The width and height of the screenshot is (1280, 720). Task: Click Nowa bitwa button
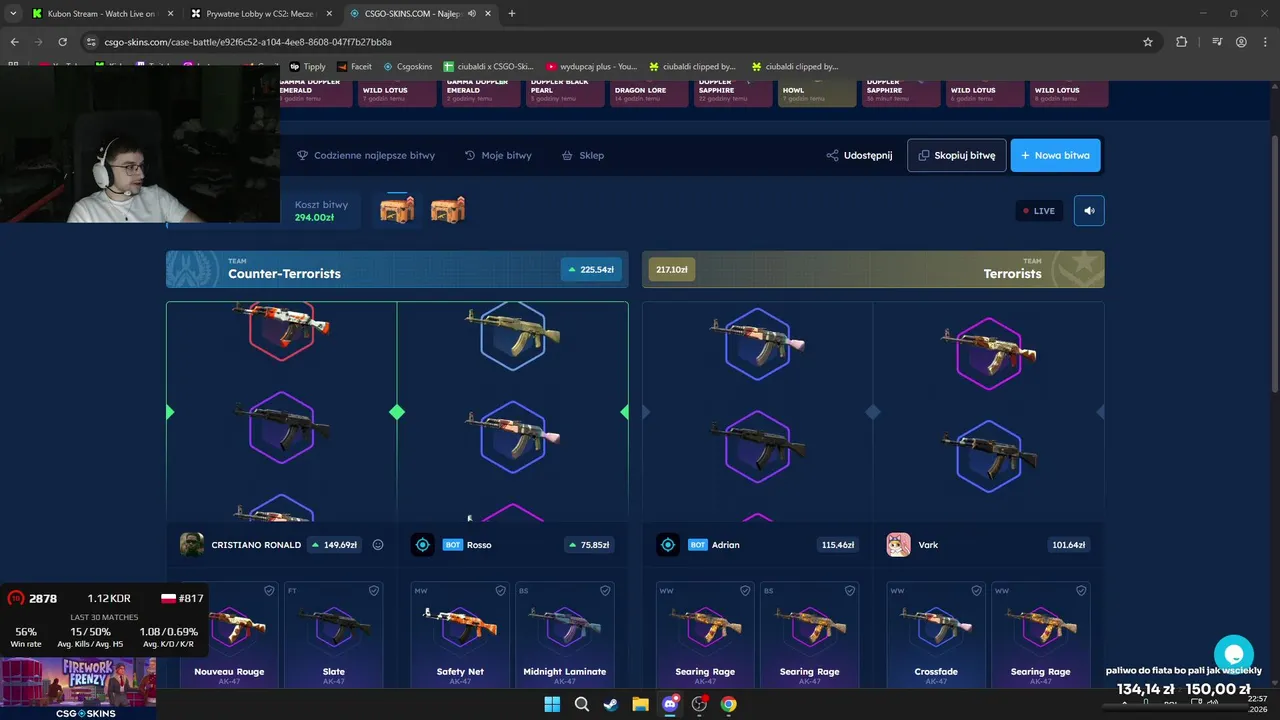pos(1055,155)
